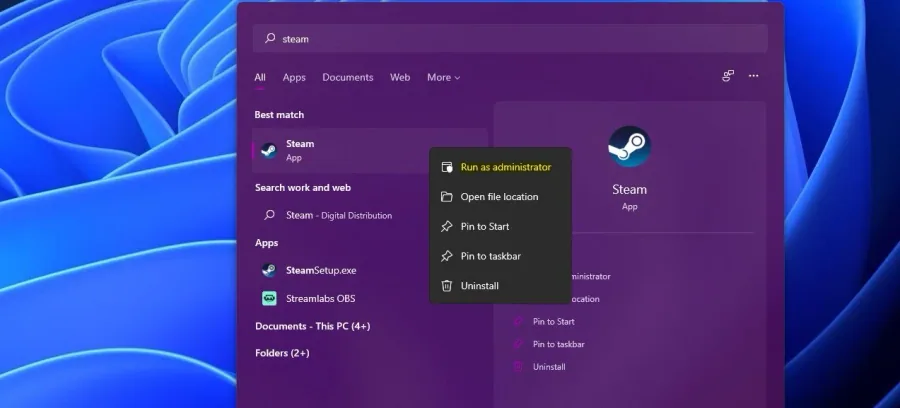Expand the More filter dropdown
This screenshot has width=900, height=408.
click(443, 77)
